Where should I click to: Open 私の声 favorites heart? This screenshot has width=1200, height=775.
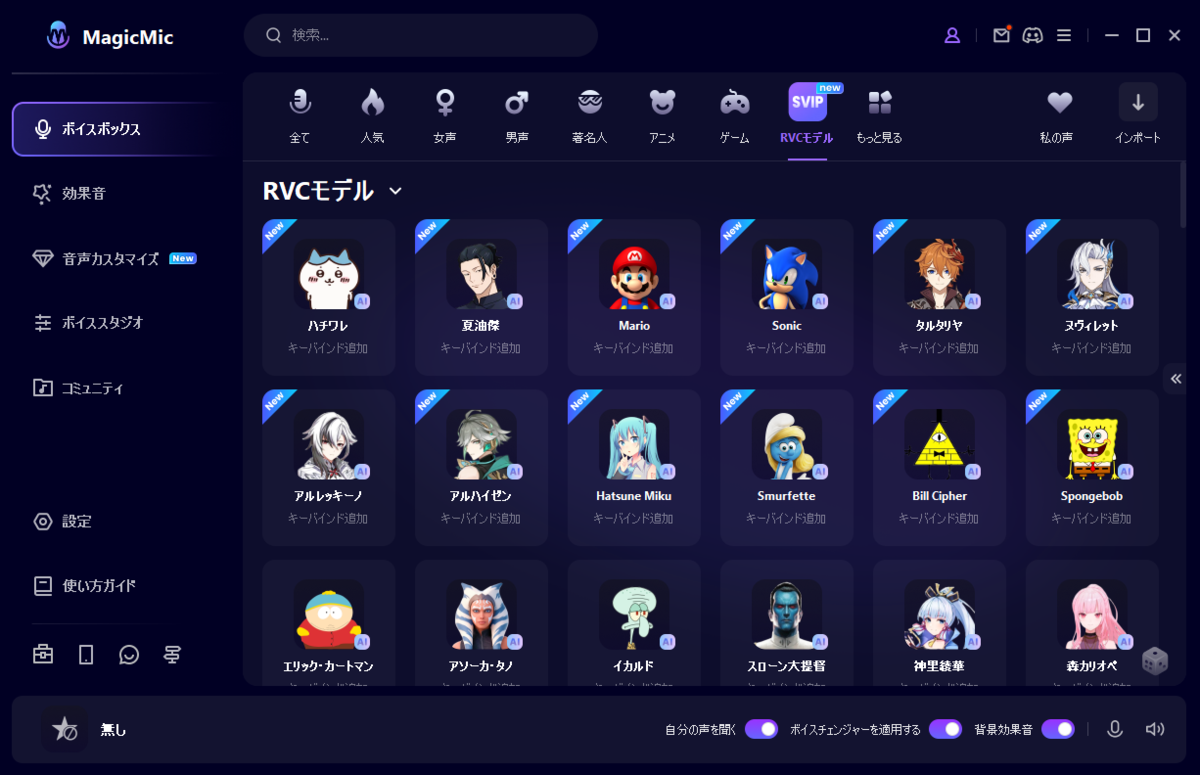tap(1059, 116)
